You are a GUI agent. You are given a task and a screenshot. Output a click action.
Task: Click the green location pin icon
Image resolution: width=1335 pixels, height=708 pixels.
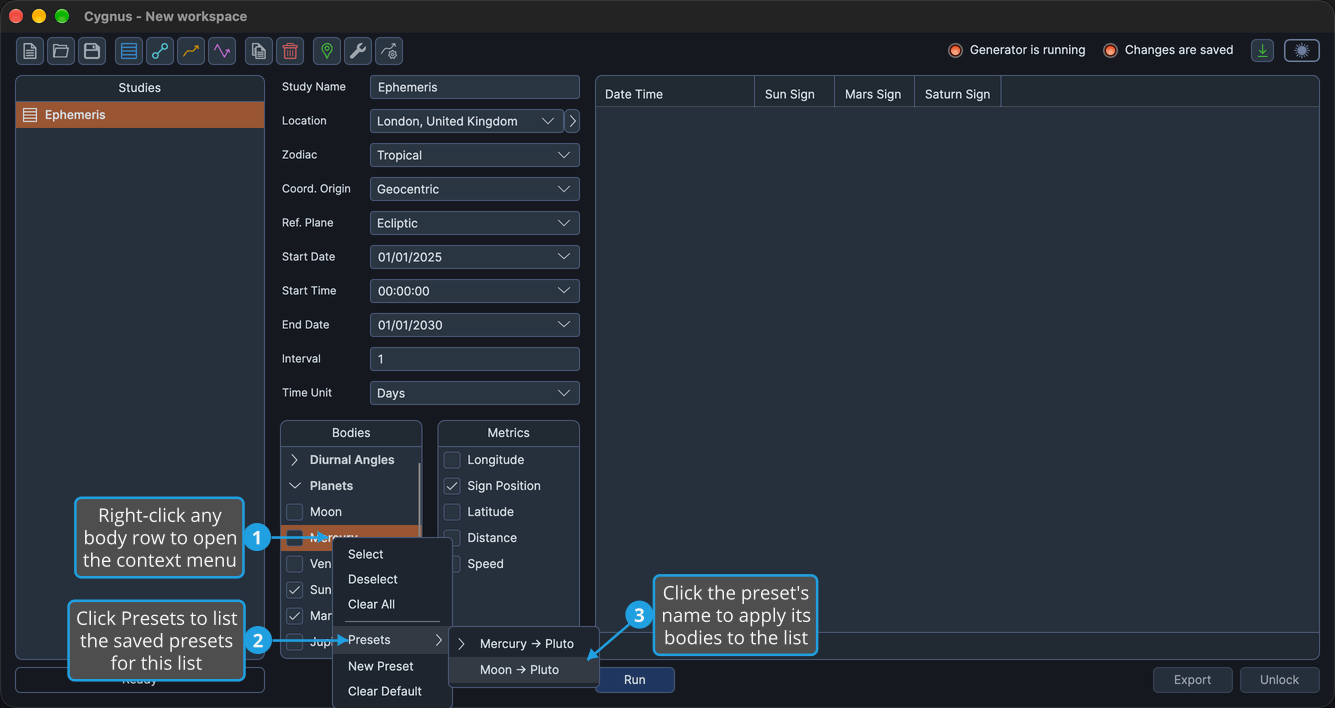[327, 51]
